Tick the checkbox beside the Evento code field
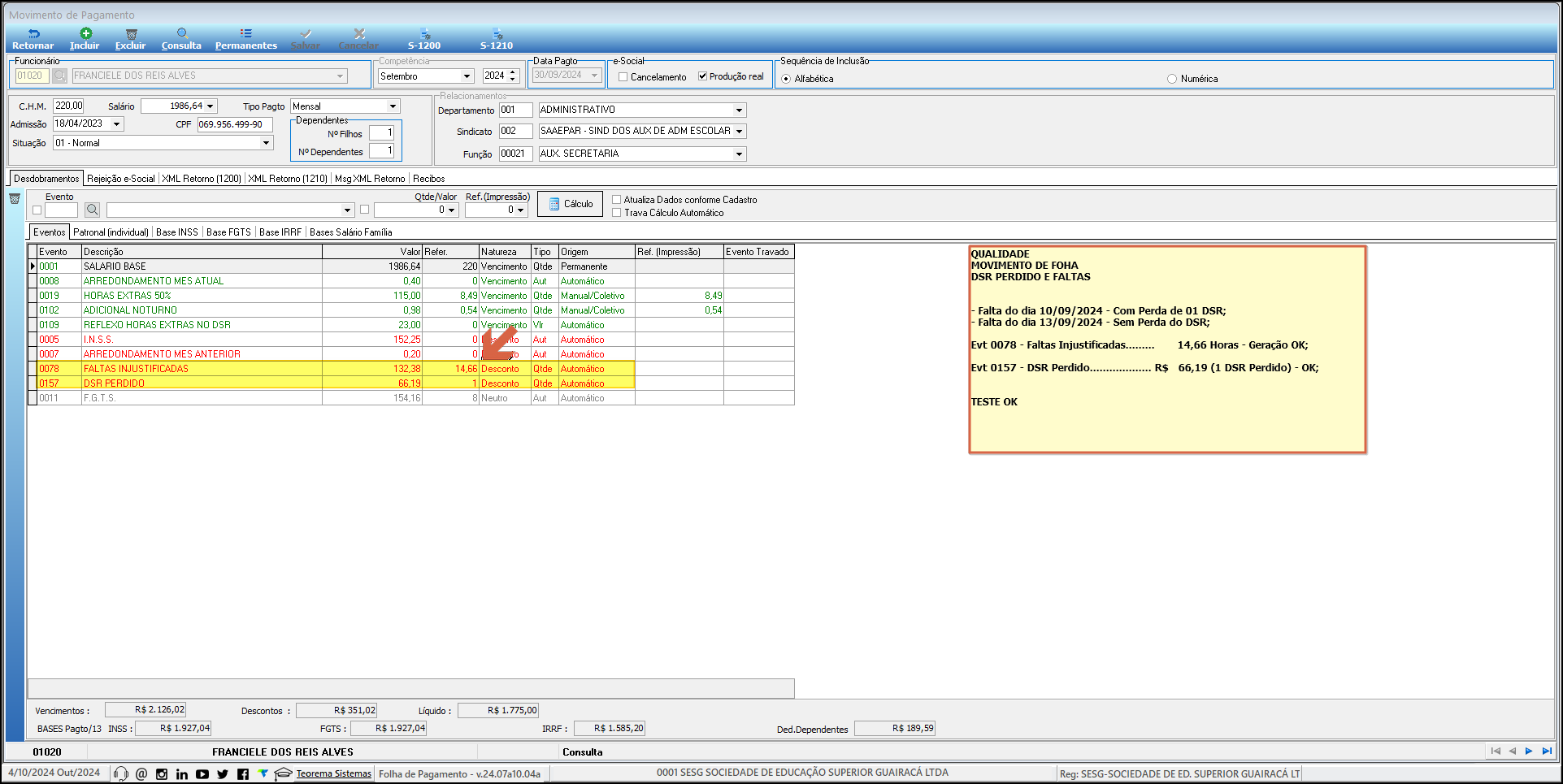 [37, 210]
